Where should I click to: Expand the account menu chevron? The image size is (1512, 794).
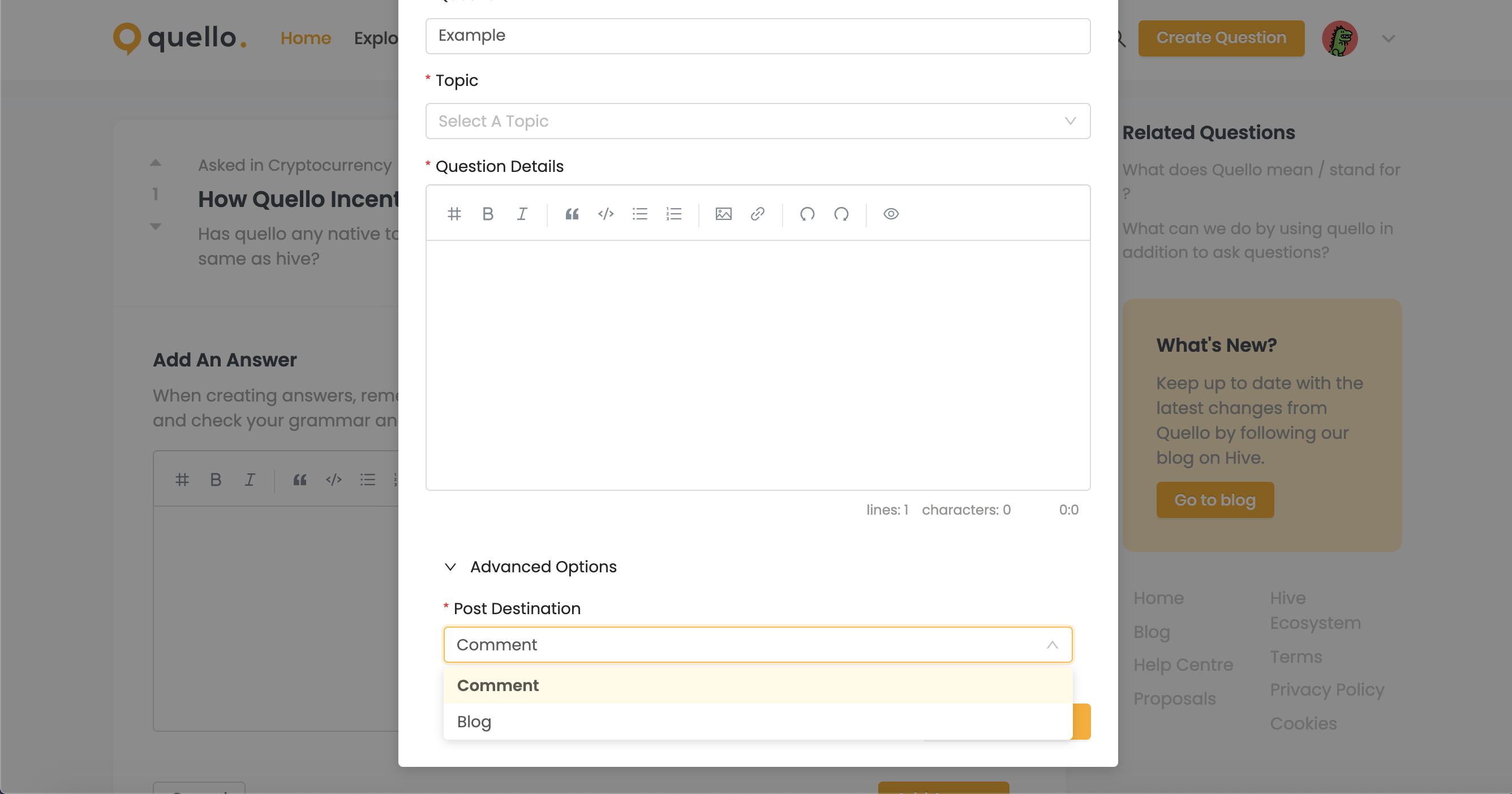pyautogui.click(x=1388, y=38)
